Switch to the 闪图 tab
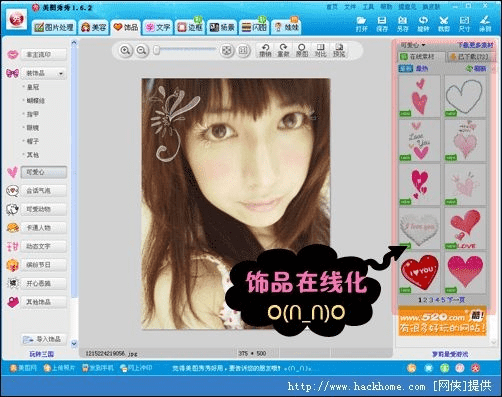This screenshot has height=397, width=502. 254,27
